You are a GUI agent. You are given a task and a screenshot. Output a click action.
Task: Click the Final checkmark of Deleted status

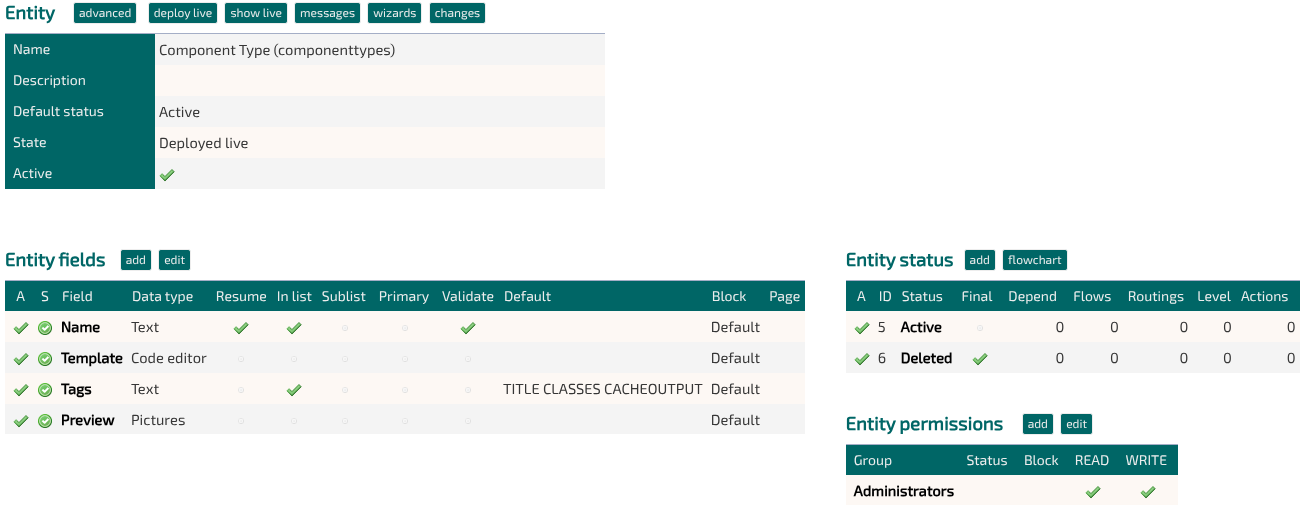(980, 359)
